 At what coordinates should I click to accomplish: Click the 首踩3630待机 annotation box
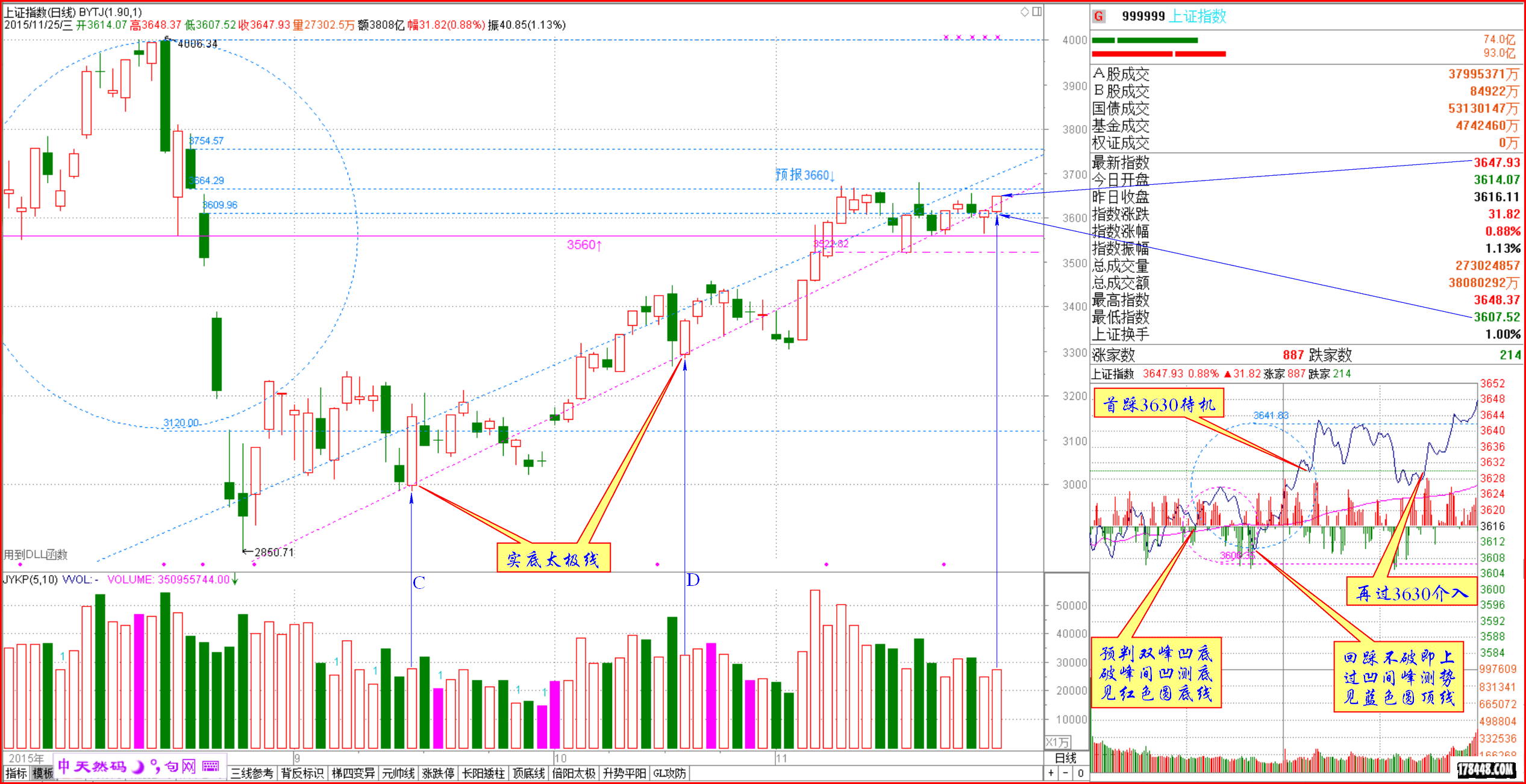coord(1159,403)
